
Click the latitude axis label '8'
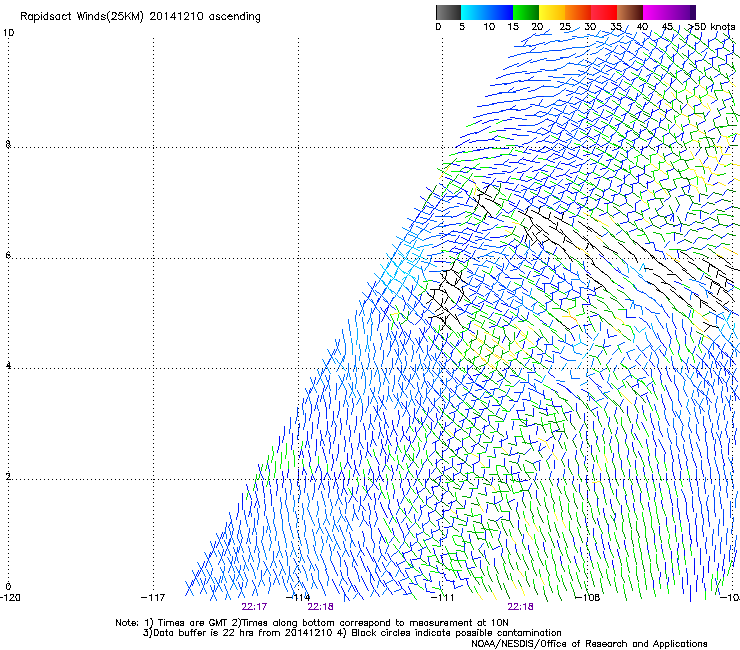tap(8, 144)
